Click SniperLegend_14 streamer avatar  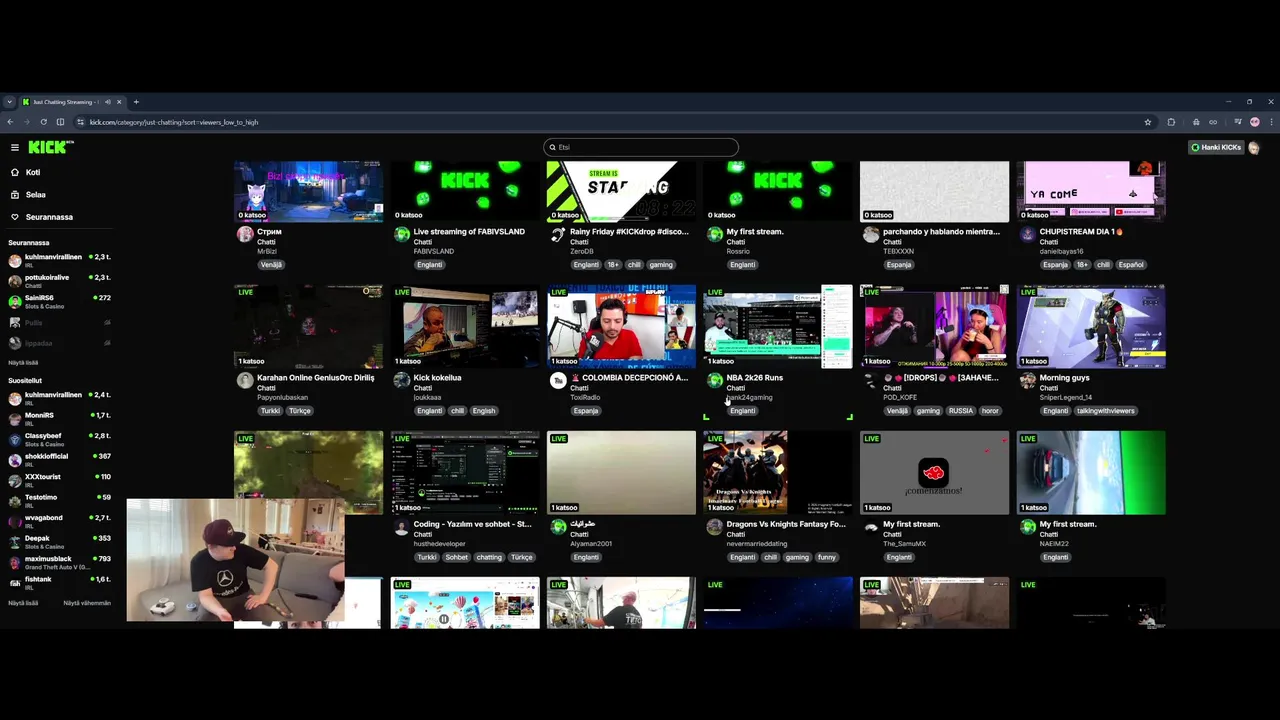pos(1028,380)
